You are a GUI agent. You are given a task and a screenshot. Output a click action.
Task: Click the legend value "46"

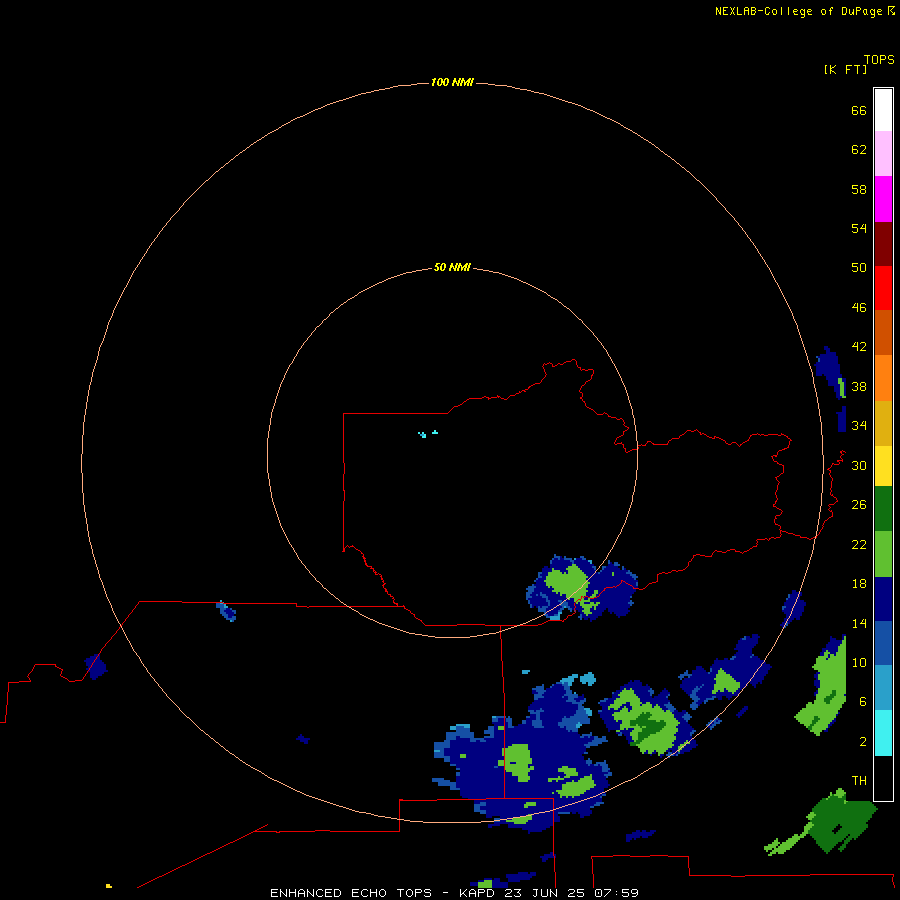[x=859, y=308]
